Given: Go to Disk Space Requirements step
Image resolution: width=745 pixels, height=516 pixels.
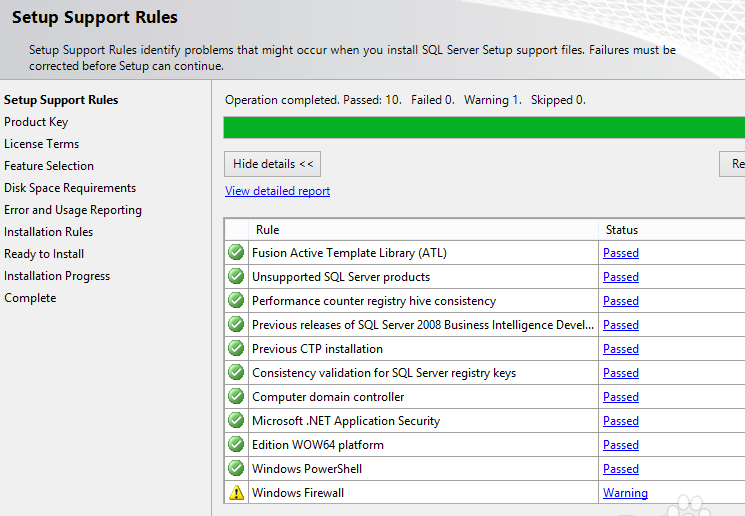Looking at the screenshot, I should click(x=70, y=188).
